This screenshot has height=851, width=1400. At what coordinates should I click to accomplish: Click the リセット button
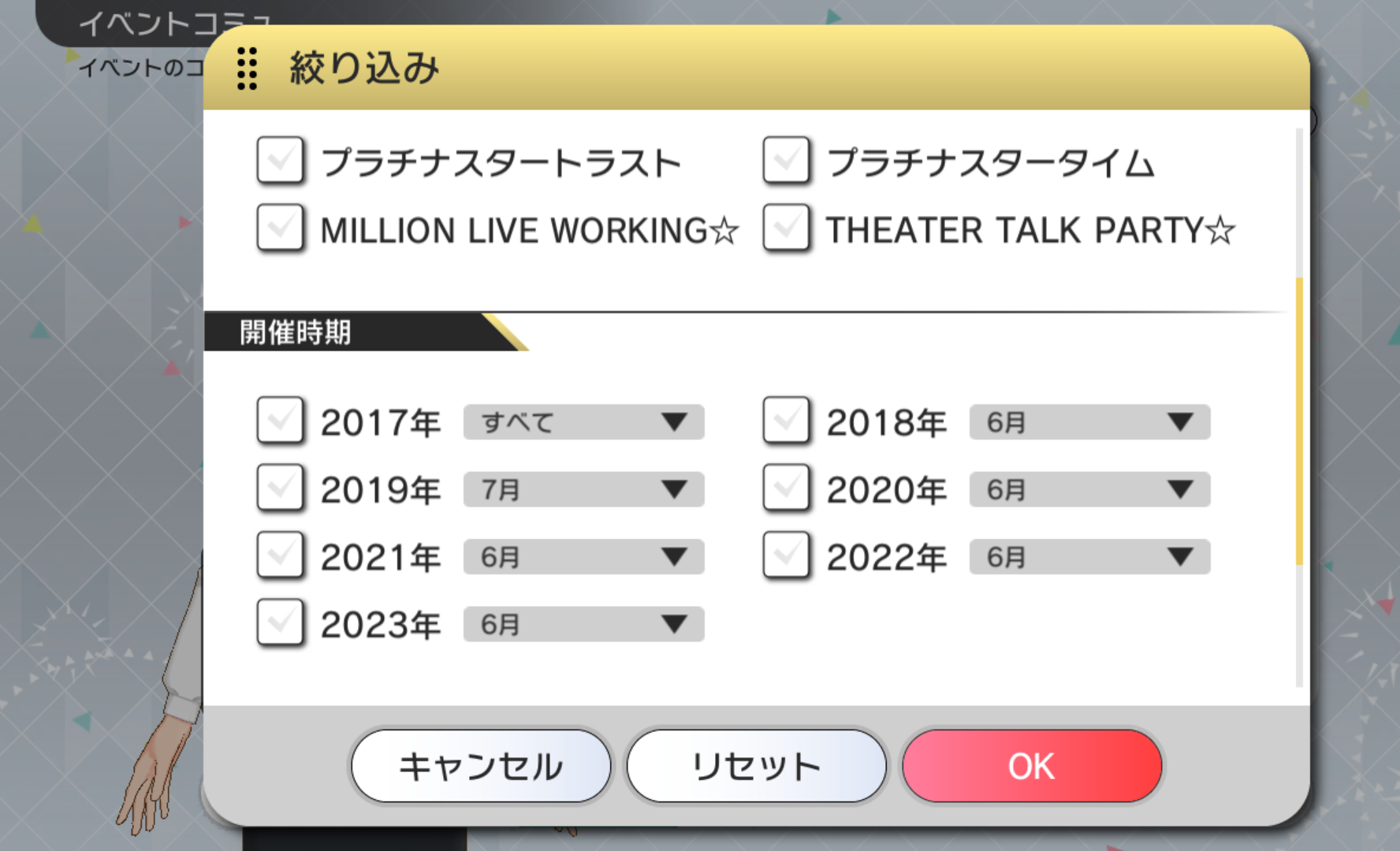tap(756, 766)
